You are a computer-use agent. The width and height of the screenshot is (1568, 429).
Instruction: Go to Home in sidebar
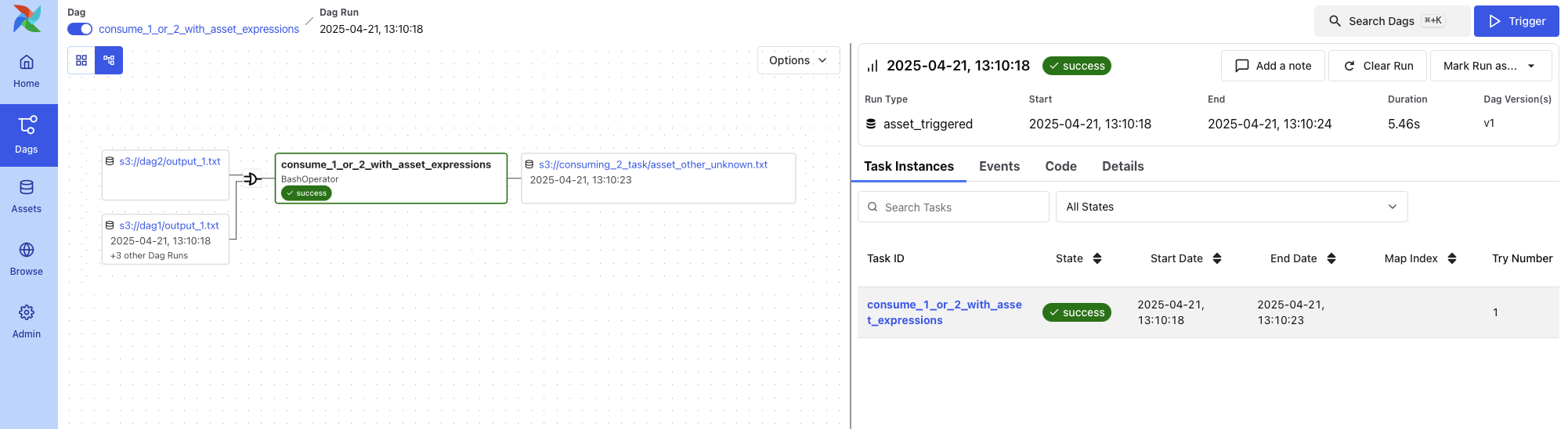[27, 71]
